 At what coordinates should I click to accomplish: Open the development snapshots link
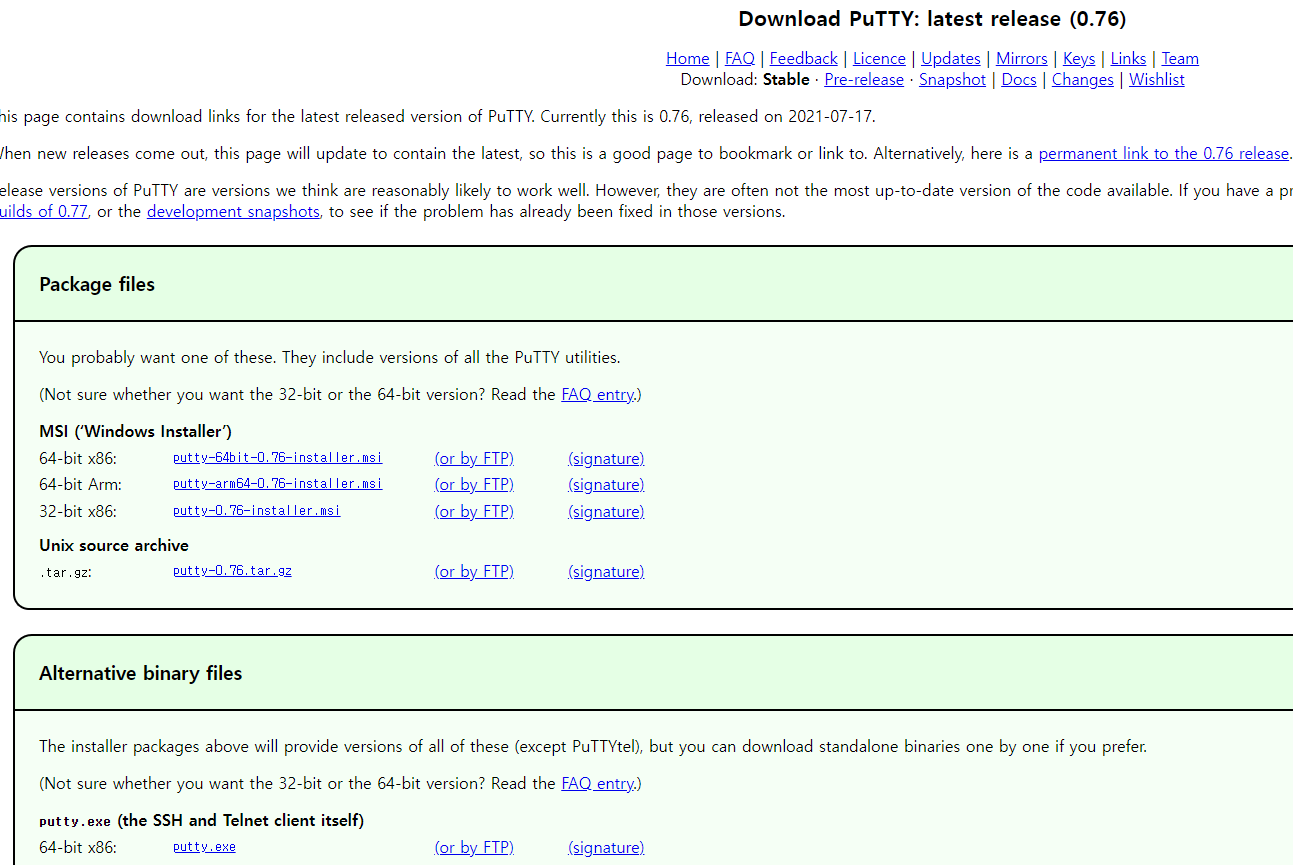click(233, 211)
